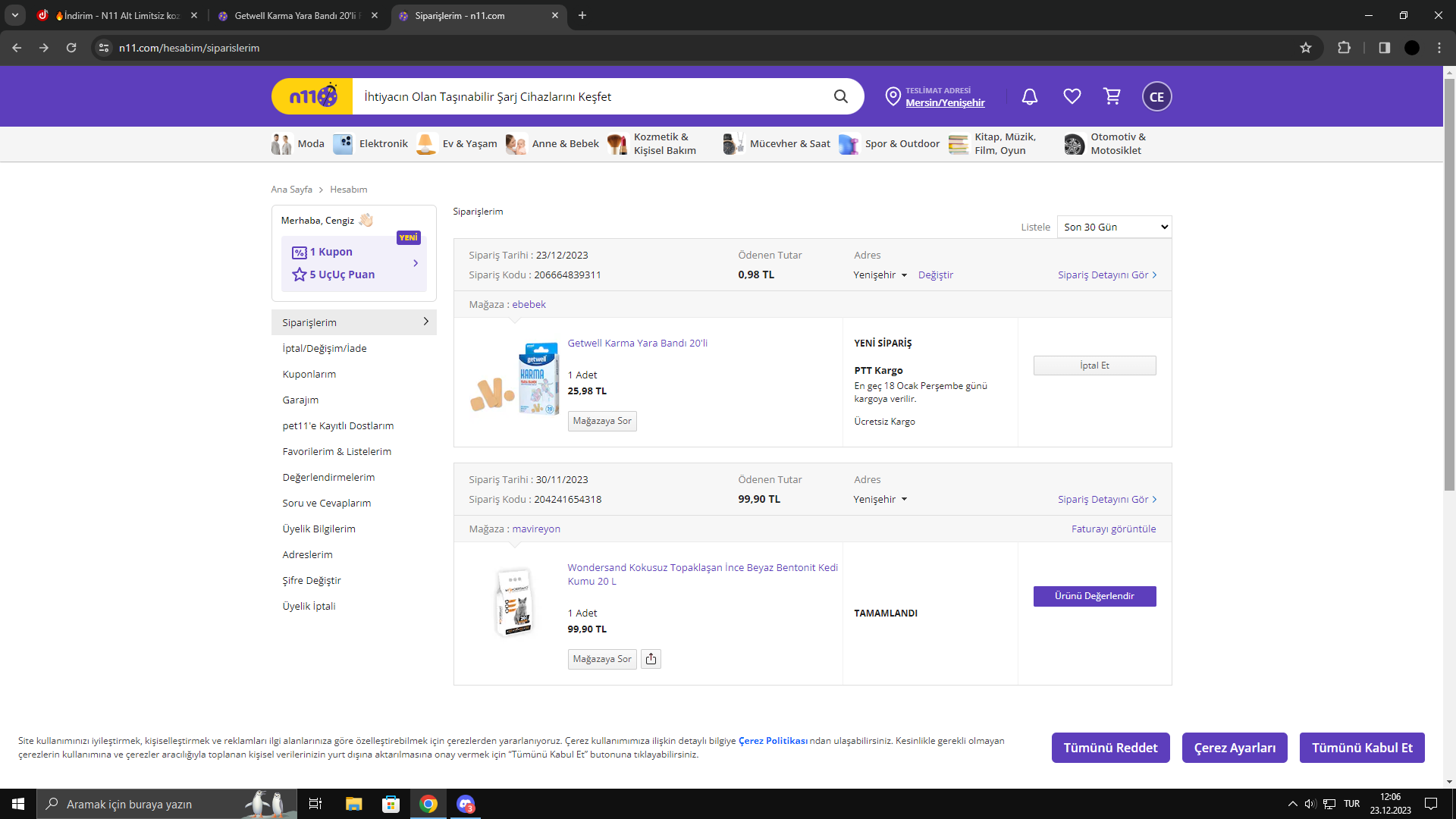Image resolution: width=1456 pixels, height=819 pixels.
Task: Click Chrome icon in Windows taskbar
Action: coord(428,804)
